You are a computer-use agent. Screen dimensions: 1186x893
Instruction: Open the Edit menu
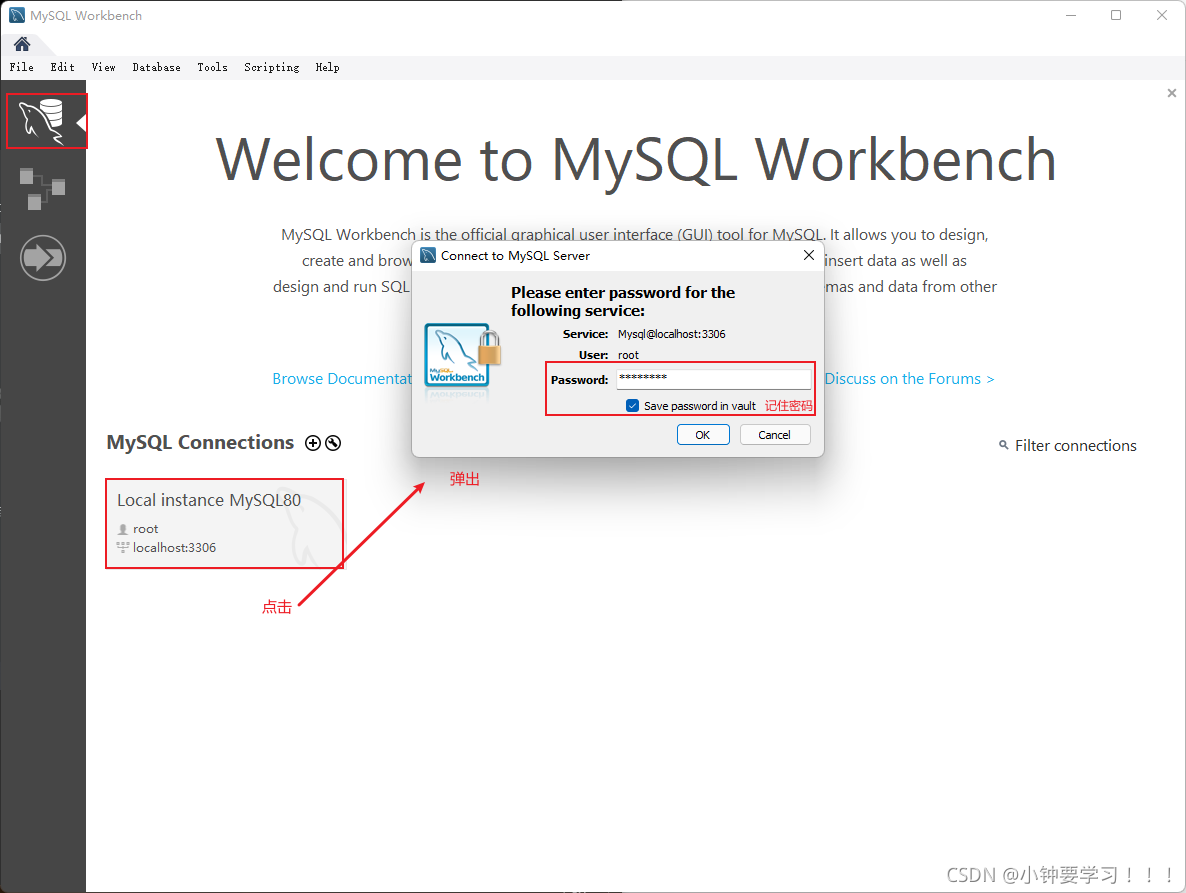pyautogui.click(x=63, y=67)
